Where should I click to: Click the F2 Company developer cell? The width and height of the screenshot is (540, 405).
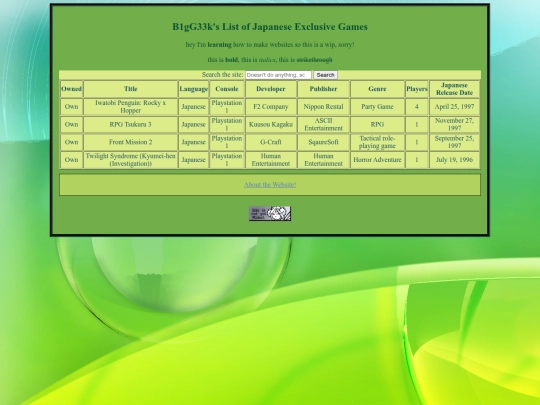point(271,107)
